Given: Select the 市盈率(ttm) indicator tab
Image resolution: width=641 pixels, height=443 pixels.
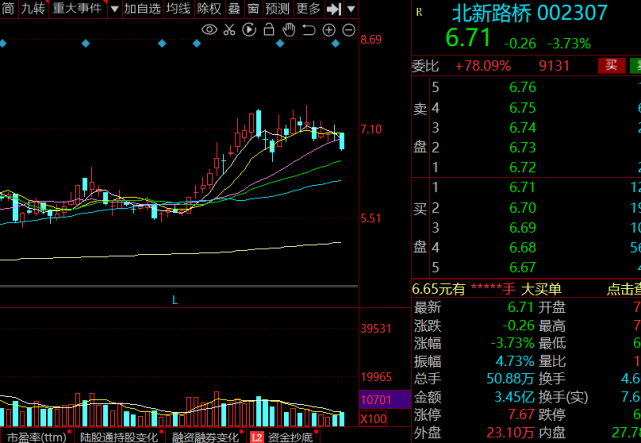Looking at the screenshot, I should click(x=37, y=437).
